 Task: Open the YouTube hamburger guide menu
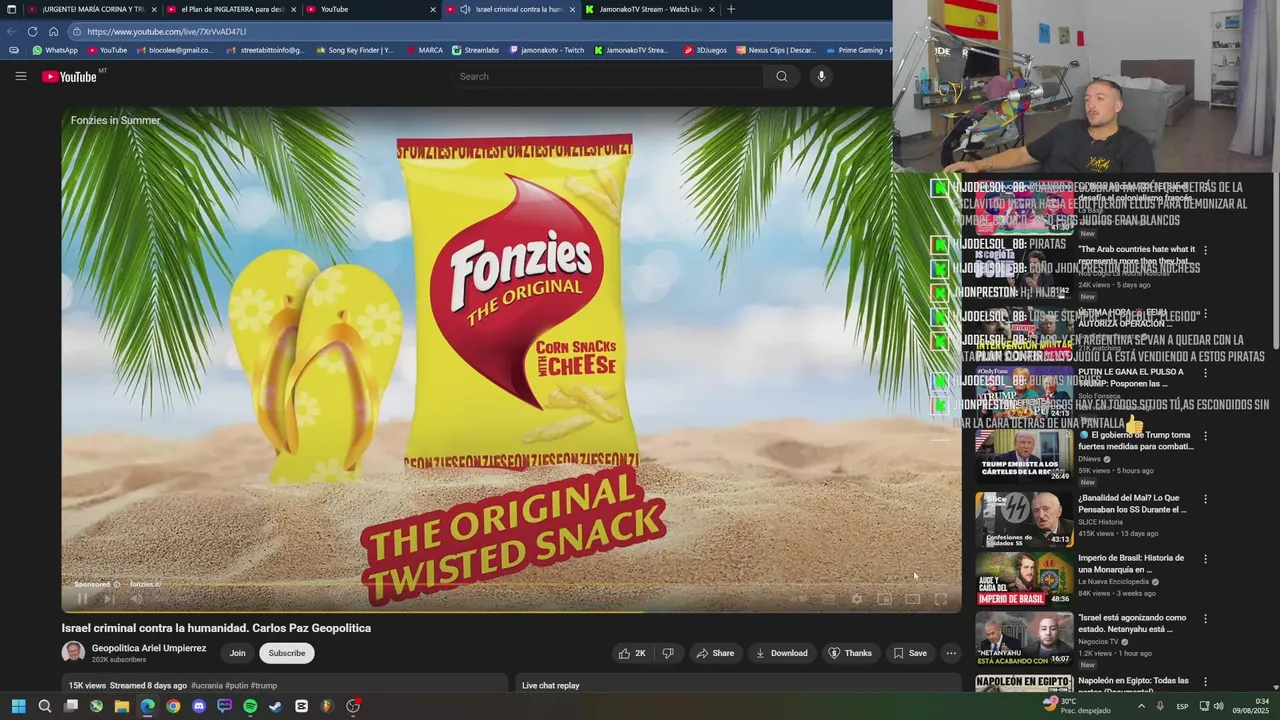[20, 76]
